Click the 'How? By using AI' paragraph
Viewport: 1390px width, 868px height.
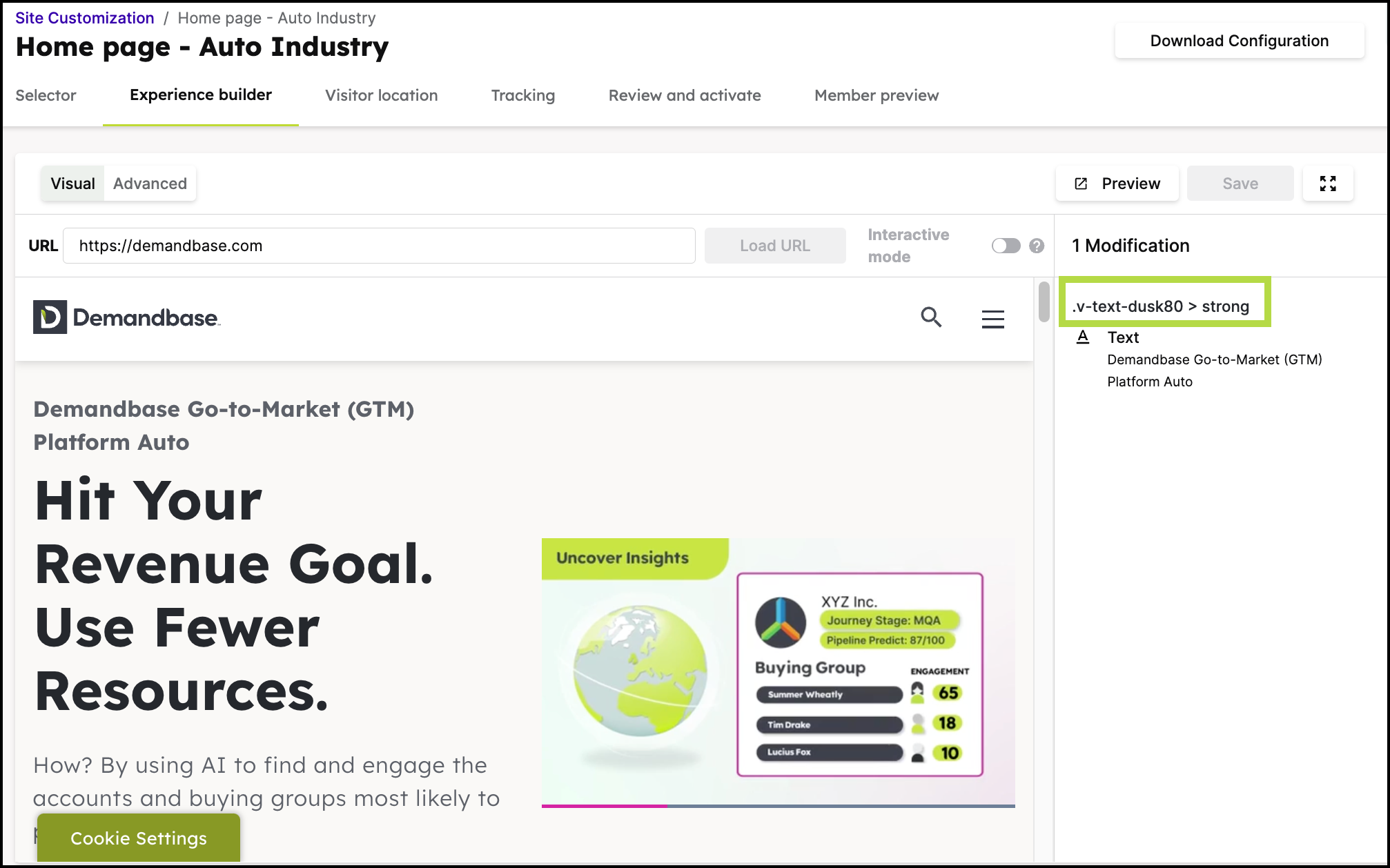coord(266,782)
